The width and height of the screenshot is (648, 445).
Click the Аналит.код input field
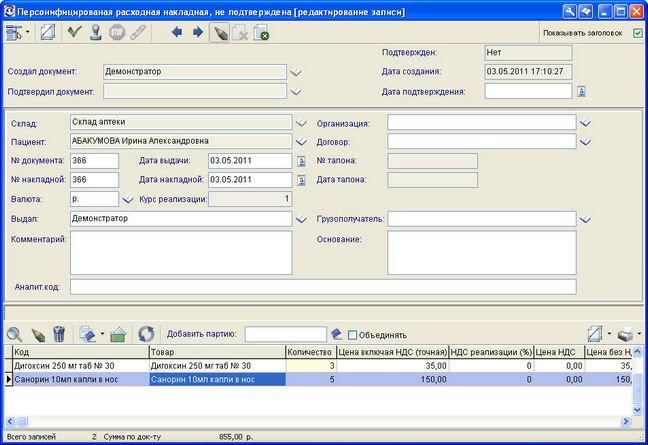[x=323, y=287]
